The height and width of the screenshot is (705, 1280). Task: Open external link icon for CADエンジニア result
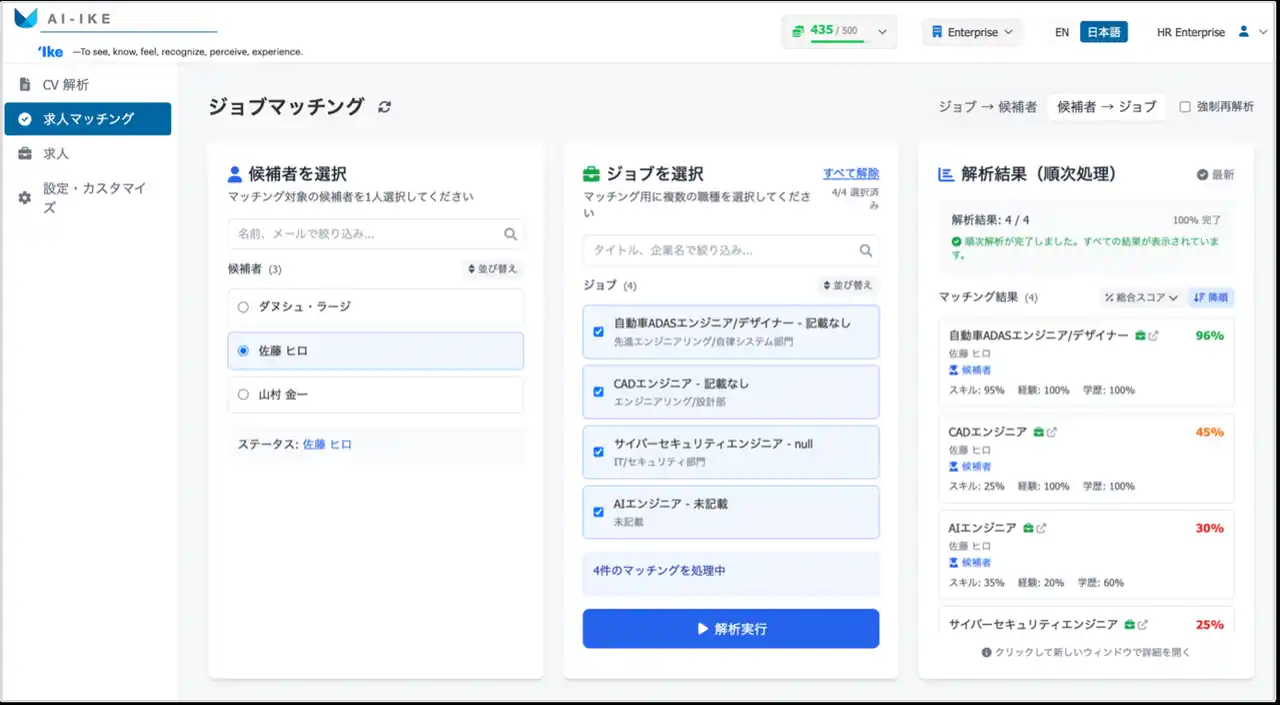1052,432
